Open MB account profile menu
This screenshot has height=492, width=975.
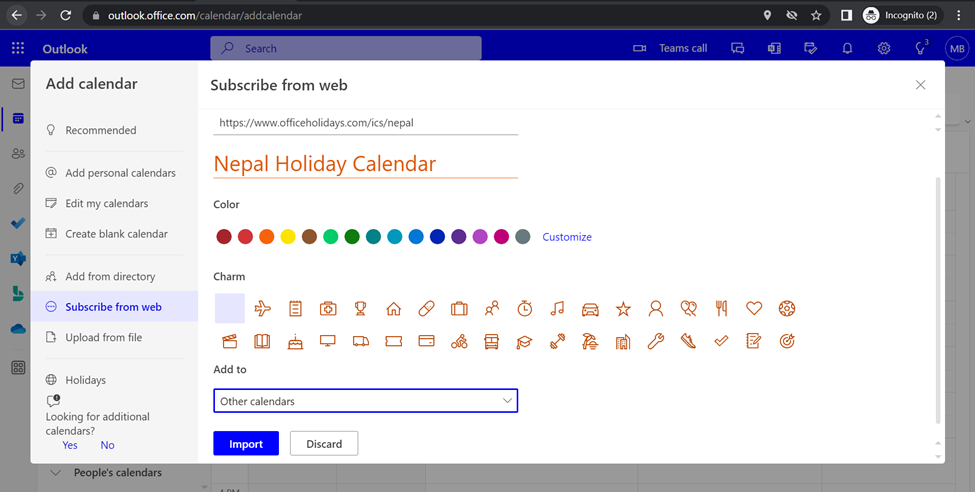tap(957, 49)
